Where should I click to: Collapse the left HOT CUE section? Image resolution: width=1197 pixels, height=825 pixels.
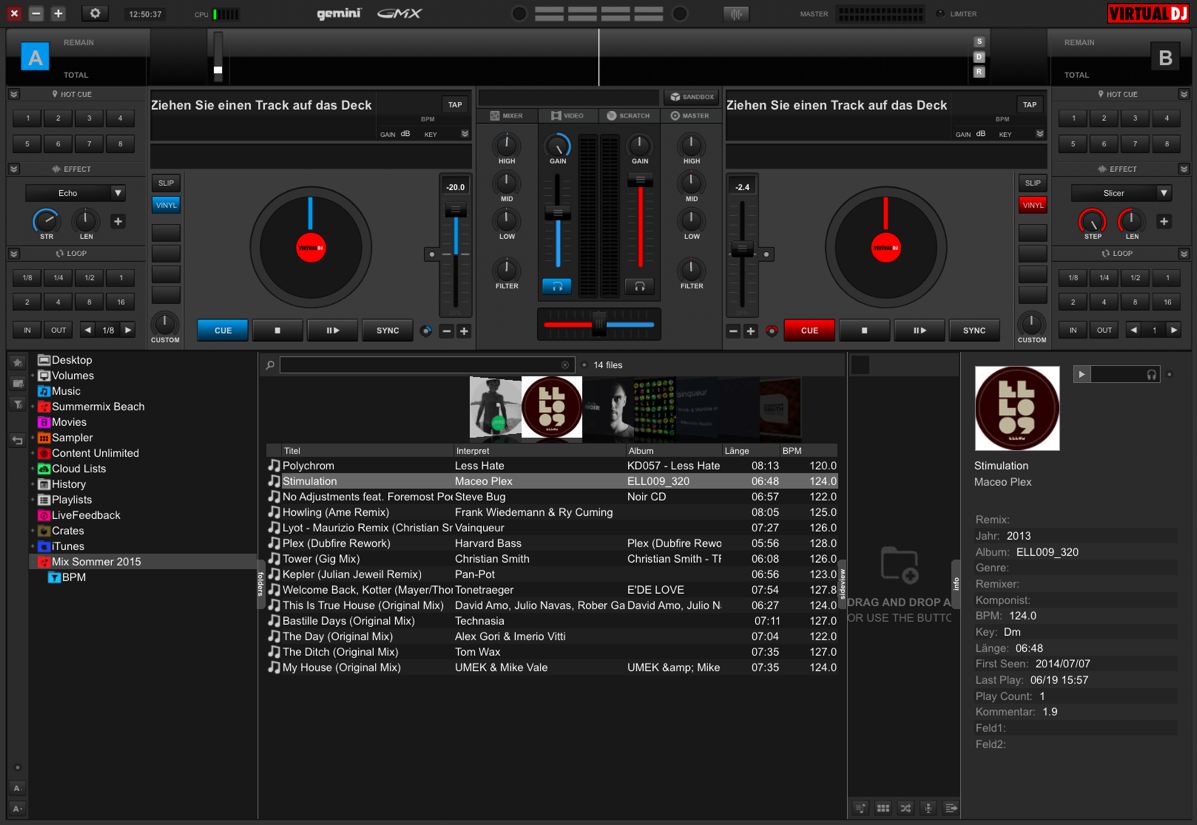coord(14,94)
